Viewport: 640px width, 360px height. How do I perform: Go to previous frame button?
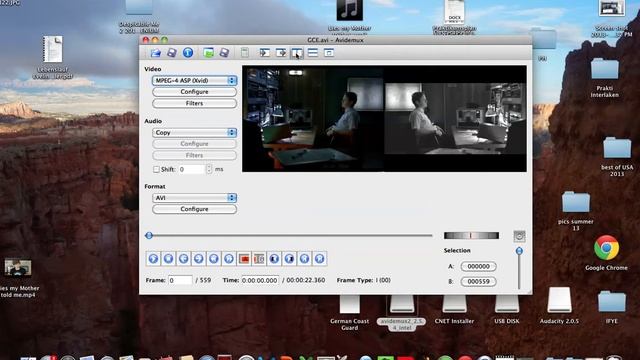[184, 258]
